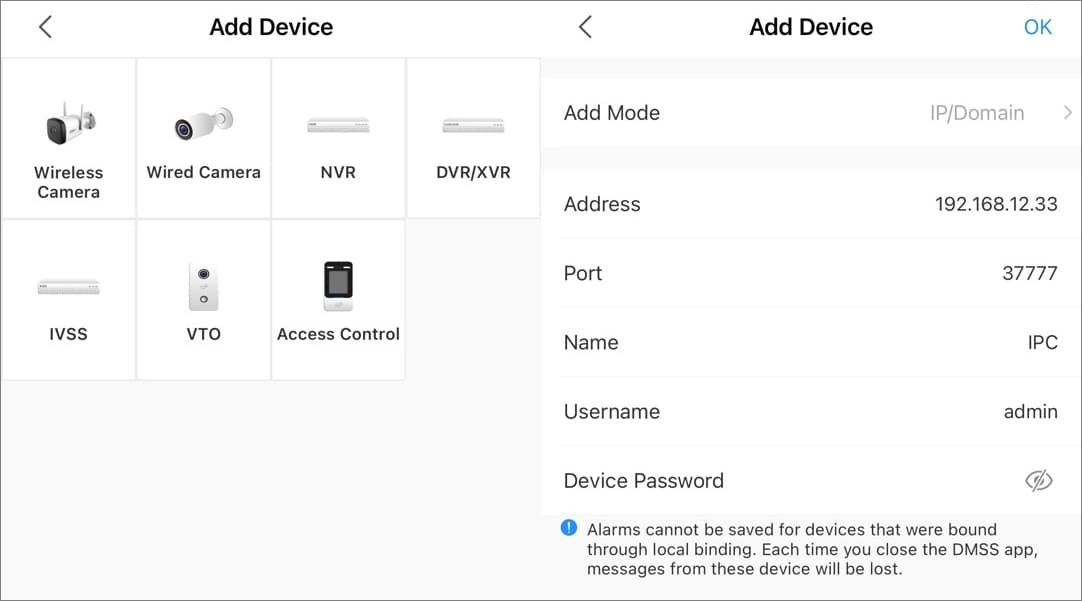
Task: Go back from device type list
Action: coord(46,27)
